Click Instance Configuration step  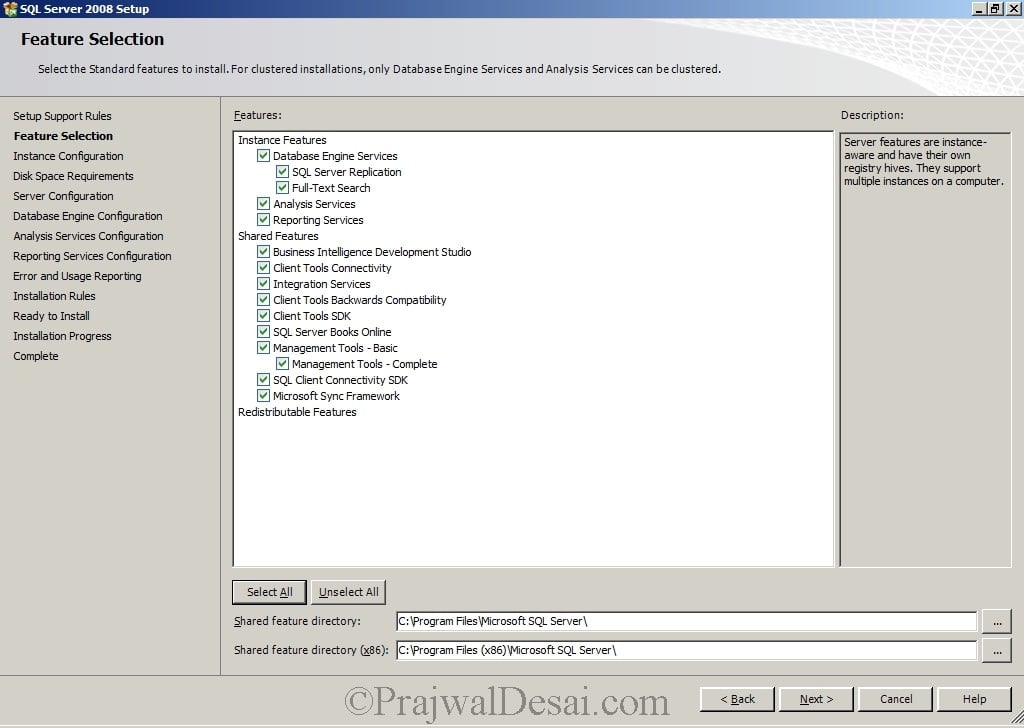click(x=68, y=156)
